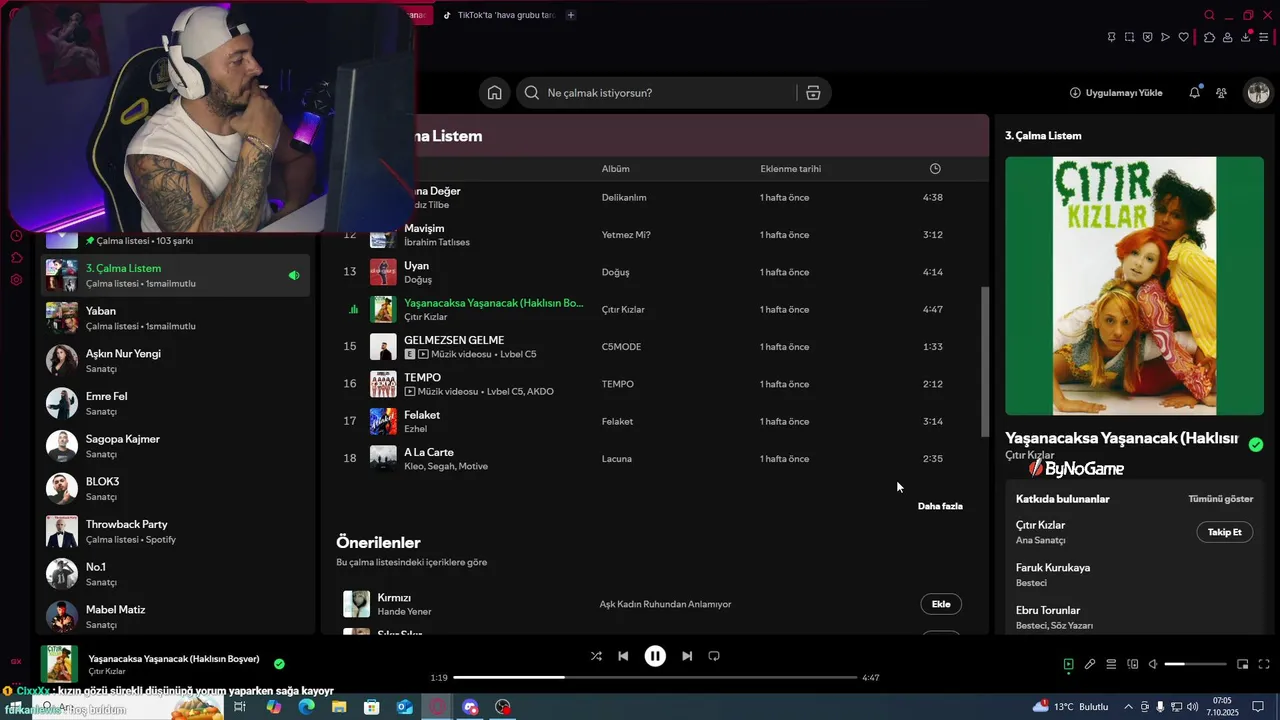The image size is (1280, 720).
Task: Go to Spotify home via house icon
Action: tap(494, 93)
